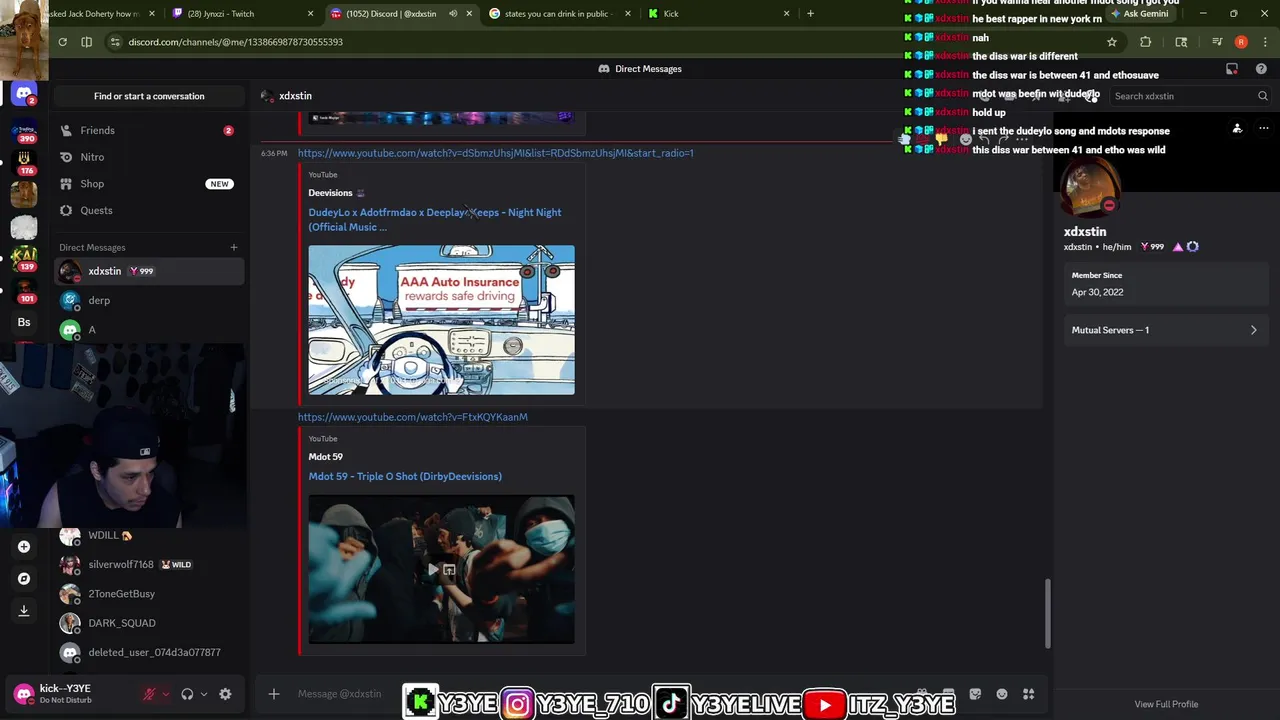Open the Discord inbox icon
Viewport: 1280px width, 720px height.
[1232, 69]
